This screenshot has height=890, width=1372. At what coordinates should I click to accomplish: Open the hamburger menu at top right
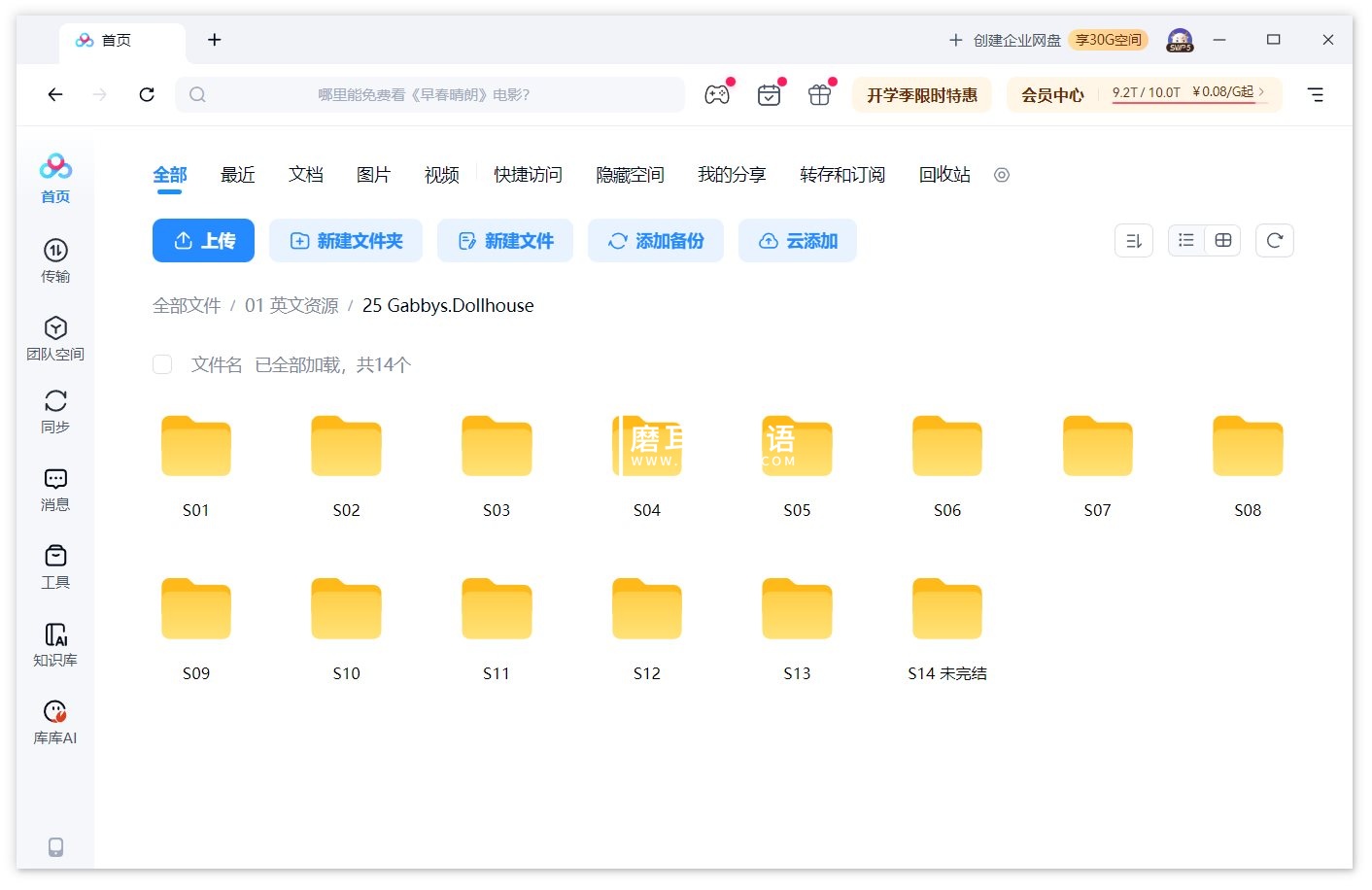pos(1316,94)
